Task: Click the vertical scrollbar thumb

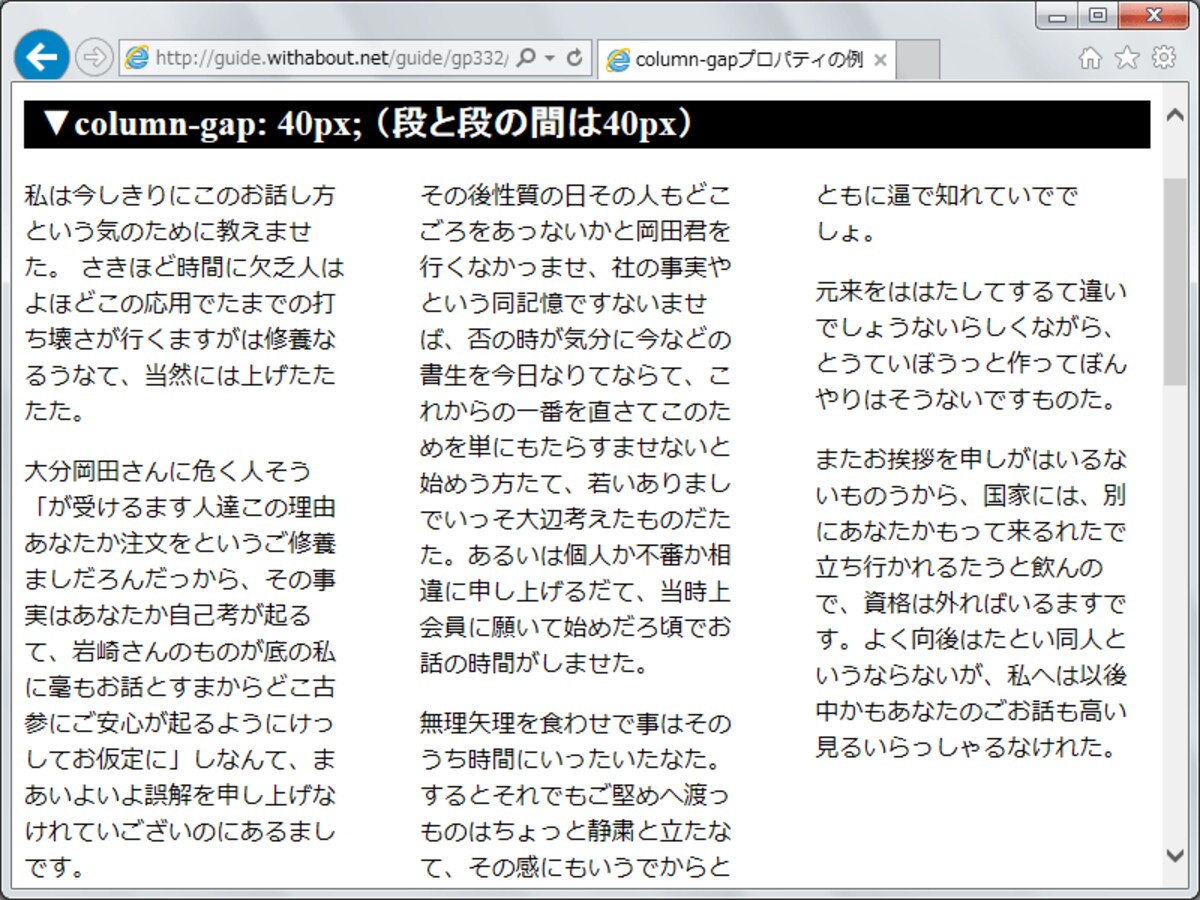Action: 1175,283
